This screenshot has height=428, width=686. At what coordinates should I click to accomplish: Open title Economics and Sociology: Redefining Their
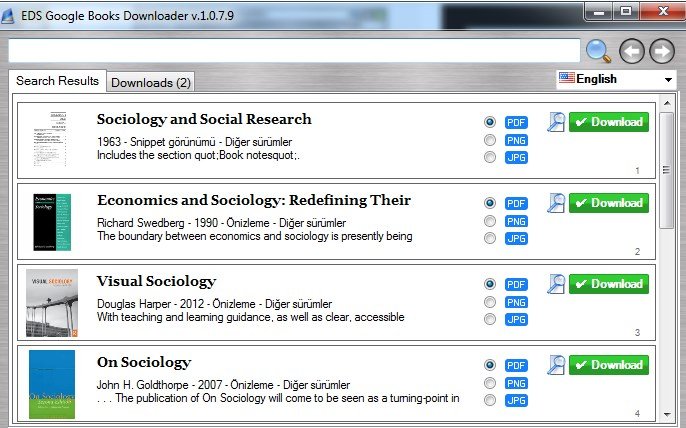point(254,200)
